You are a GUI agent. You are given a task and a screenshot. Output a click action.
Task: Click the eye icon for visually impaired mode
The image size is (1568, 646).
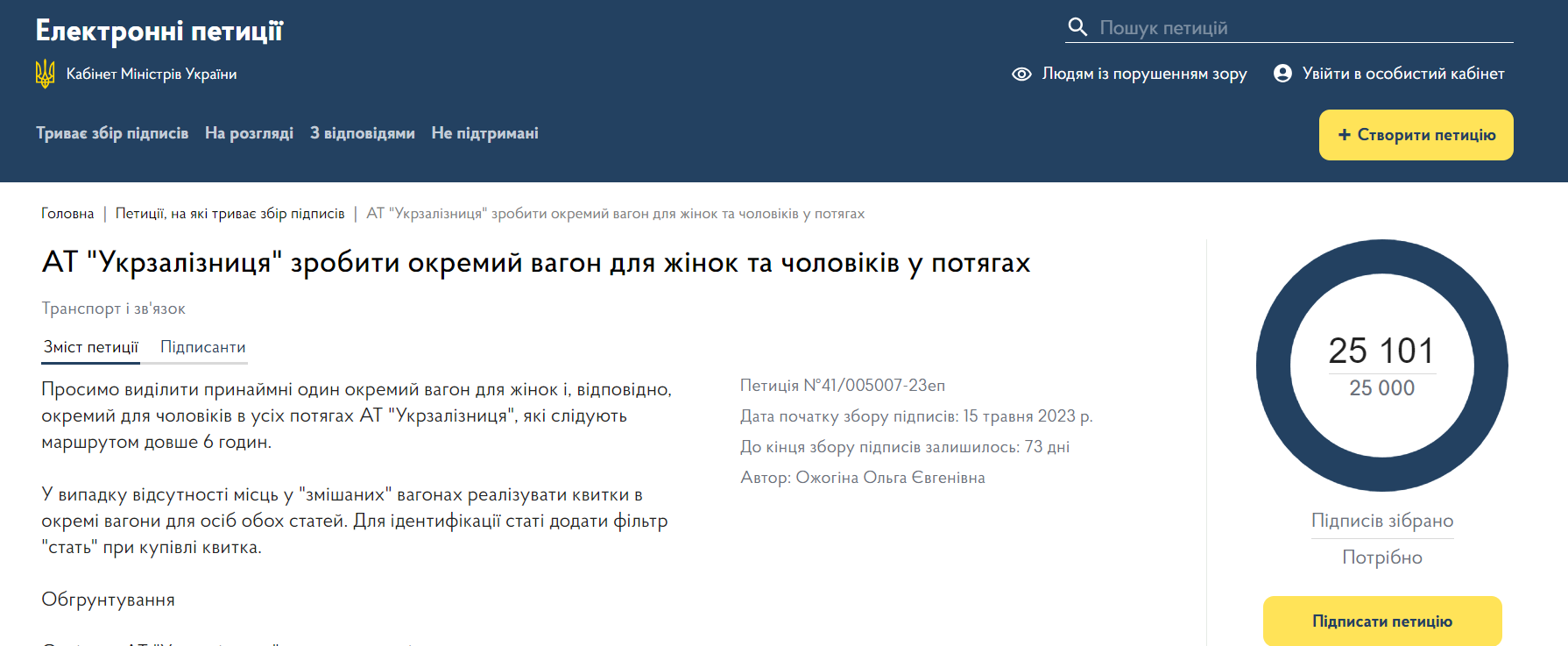1021,74
